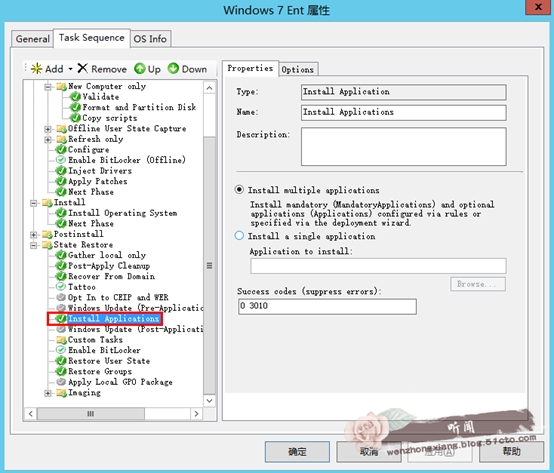Image resolution: width=554 pixels, height=473 pixels.
Task: Collapse the New Computer only group
Action: tap(48, 87)
